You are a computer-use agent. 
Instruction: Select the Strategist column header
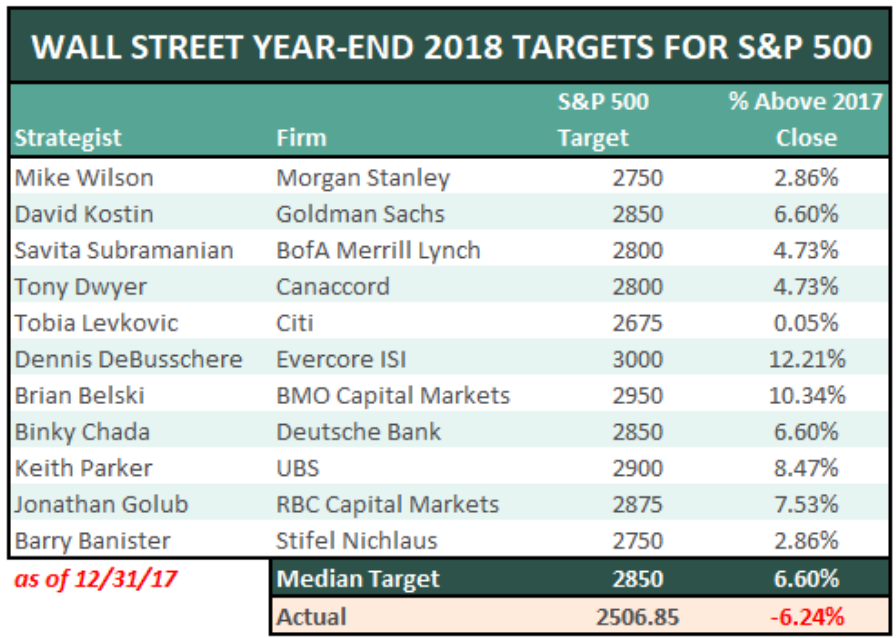tap(68, 138)
